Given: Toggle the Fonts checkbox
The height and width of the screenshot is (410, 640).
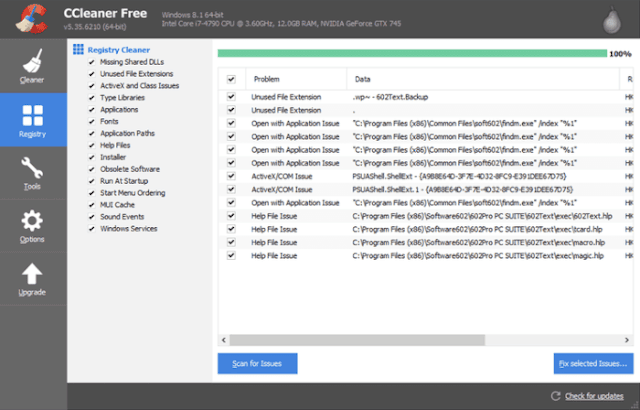Looking at the screenshot, I should (91, 122).
